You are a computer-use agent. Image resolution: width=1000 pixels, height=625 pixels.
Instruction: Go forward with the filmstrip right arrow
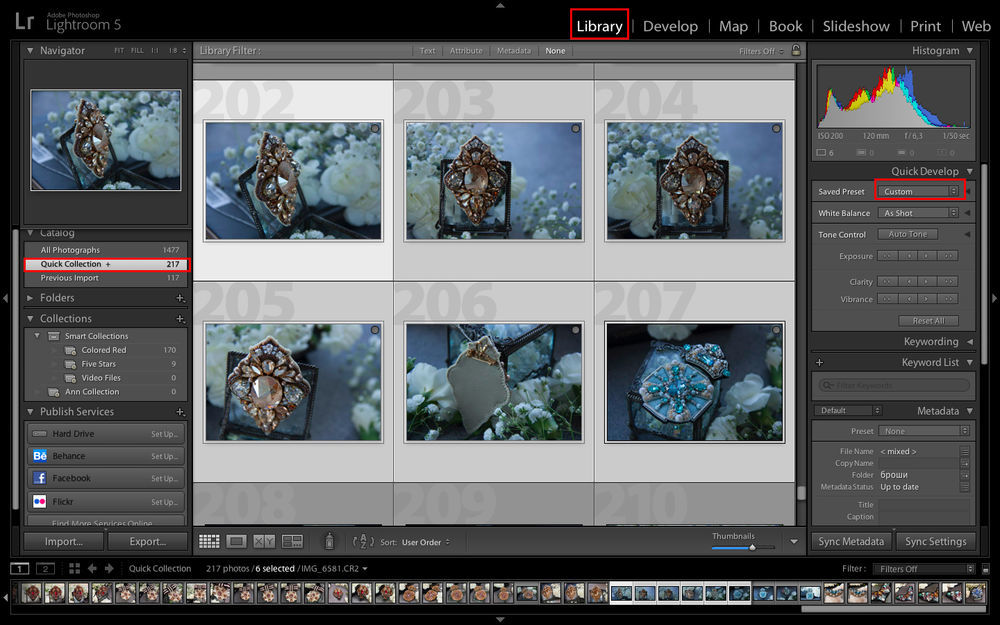click(109, 568)
